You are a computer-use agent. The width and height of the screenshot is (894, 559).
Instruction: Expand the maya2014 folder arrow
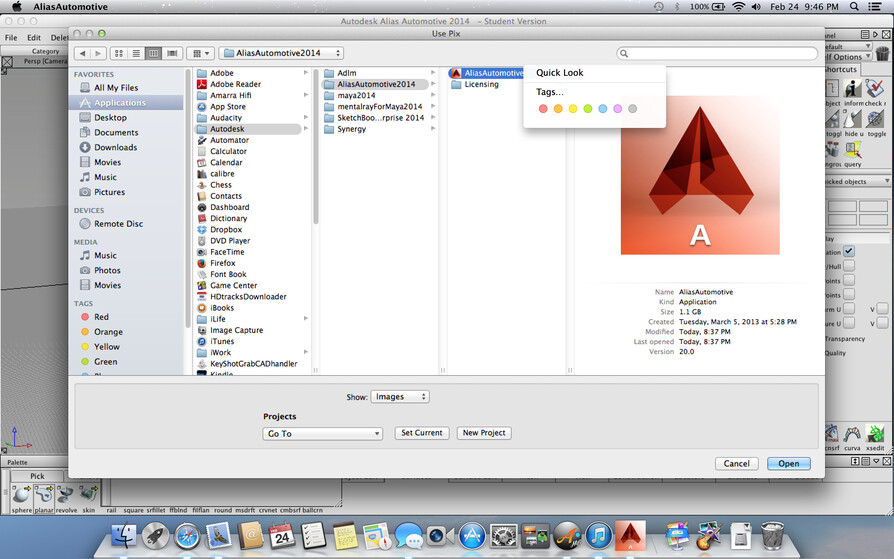coord(433,95)
